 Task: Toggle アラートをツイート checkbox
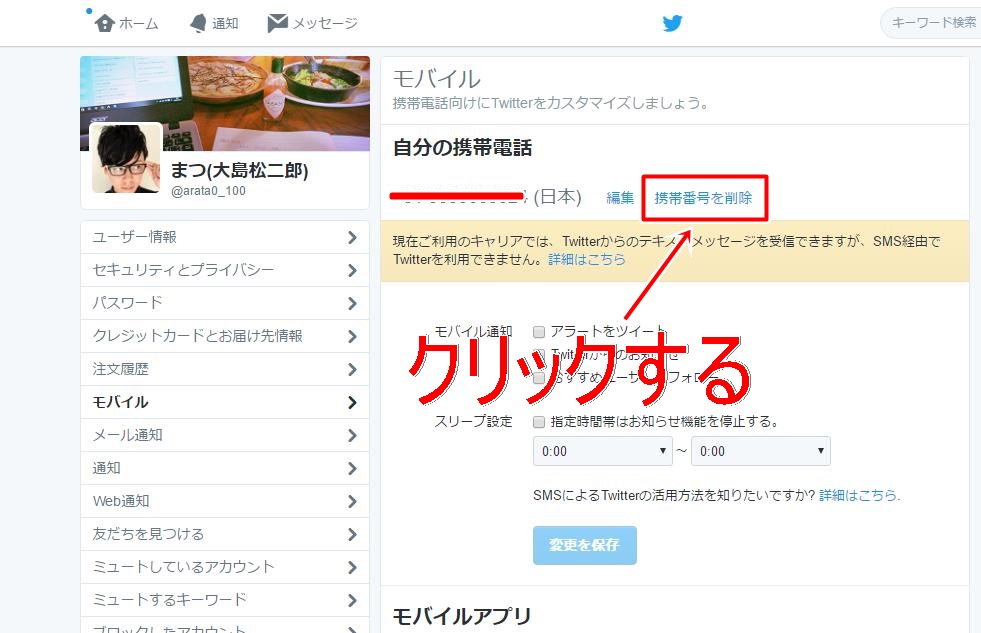pos(539,332)
